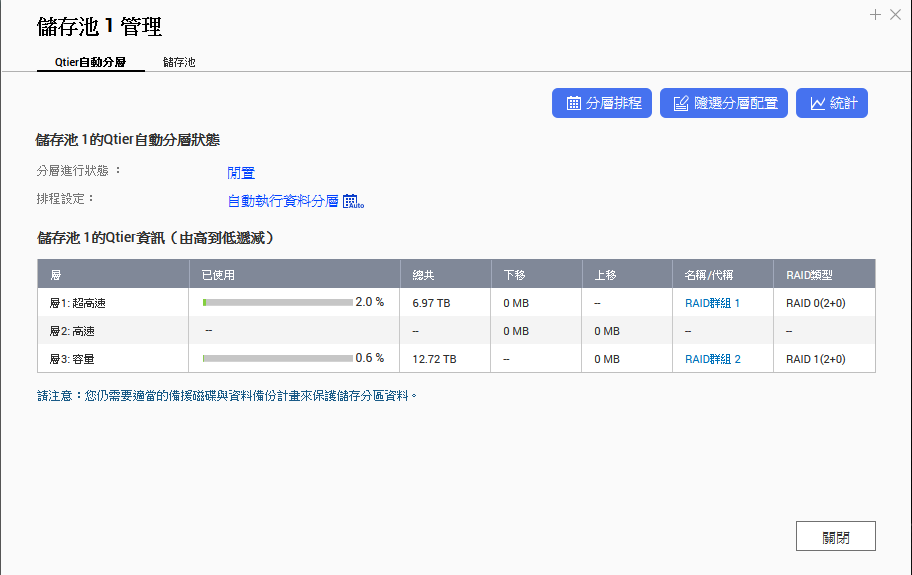Click the 已使用 column header
Image resolution: width=912 pixels, height=575 pixels.
[218, 274]
